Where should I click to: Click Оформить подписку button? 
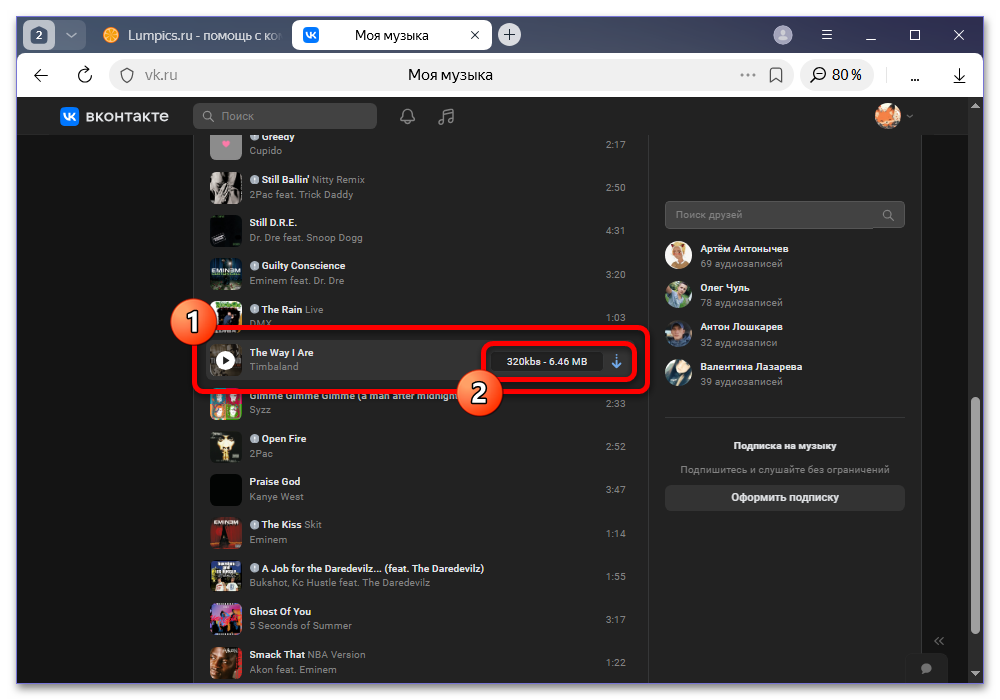[x=784, y=498]
